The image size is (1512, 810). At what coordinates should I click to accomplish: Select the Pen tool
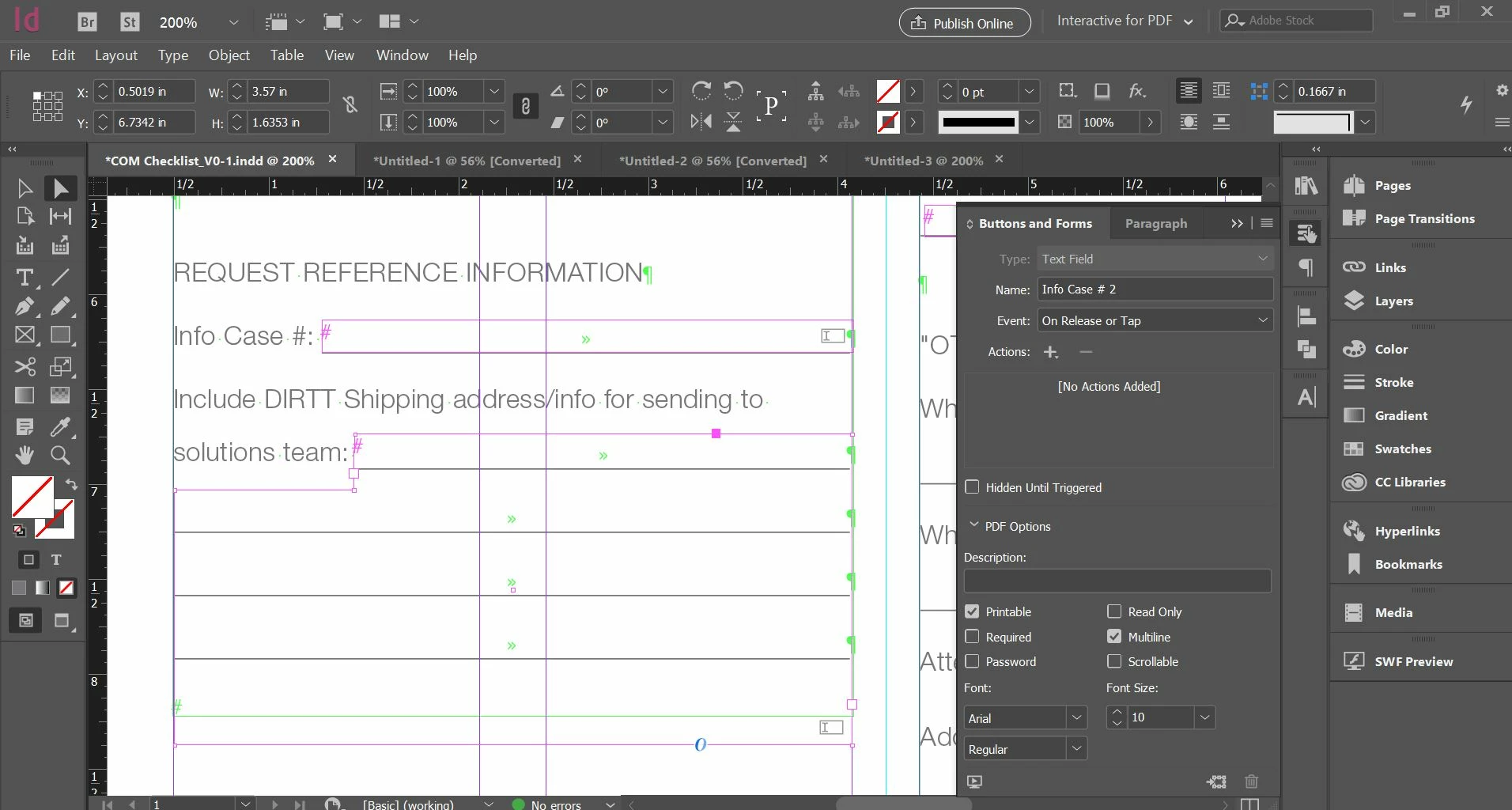coord(25,306)
